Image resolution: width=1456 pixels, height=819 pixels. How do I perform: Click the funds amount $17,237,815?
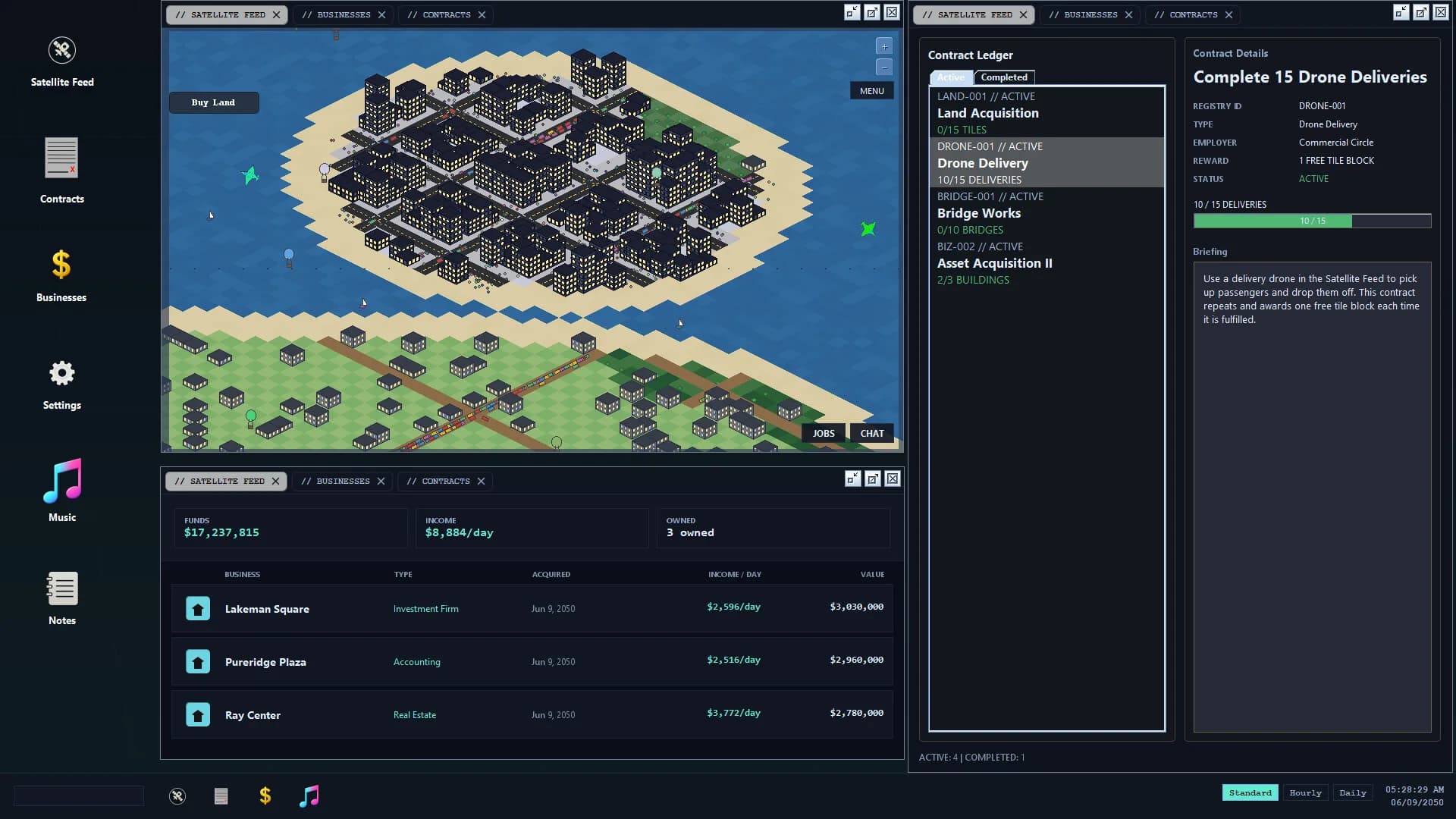(221, 532)
